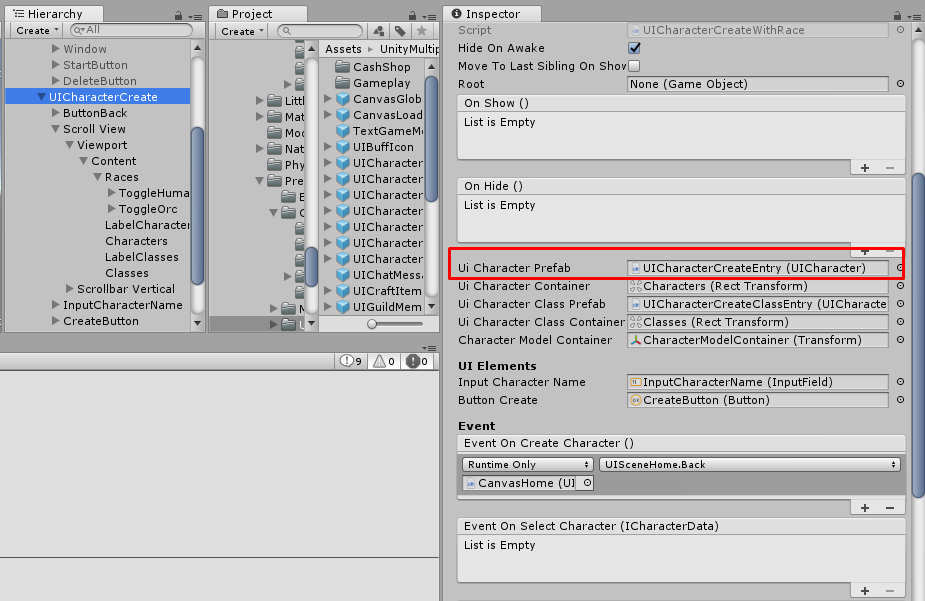Click the lock icon on the Inspector panel

[897, 16]
